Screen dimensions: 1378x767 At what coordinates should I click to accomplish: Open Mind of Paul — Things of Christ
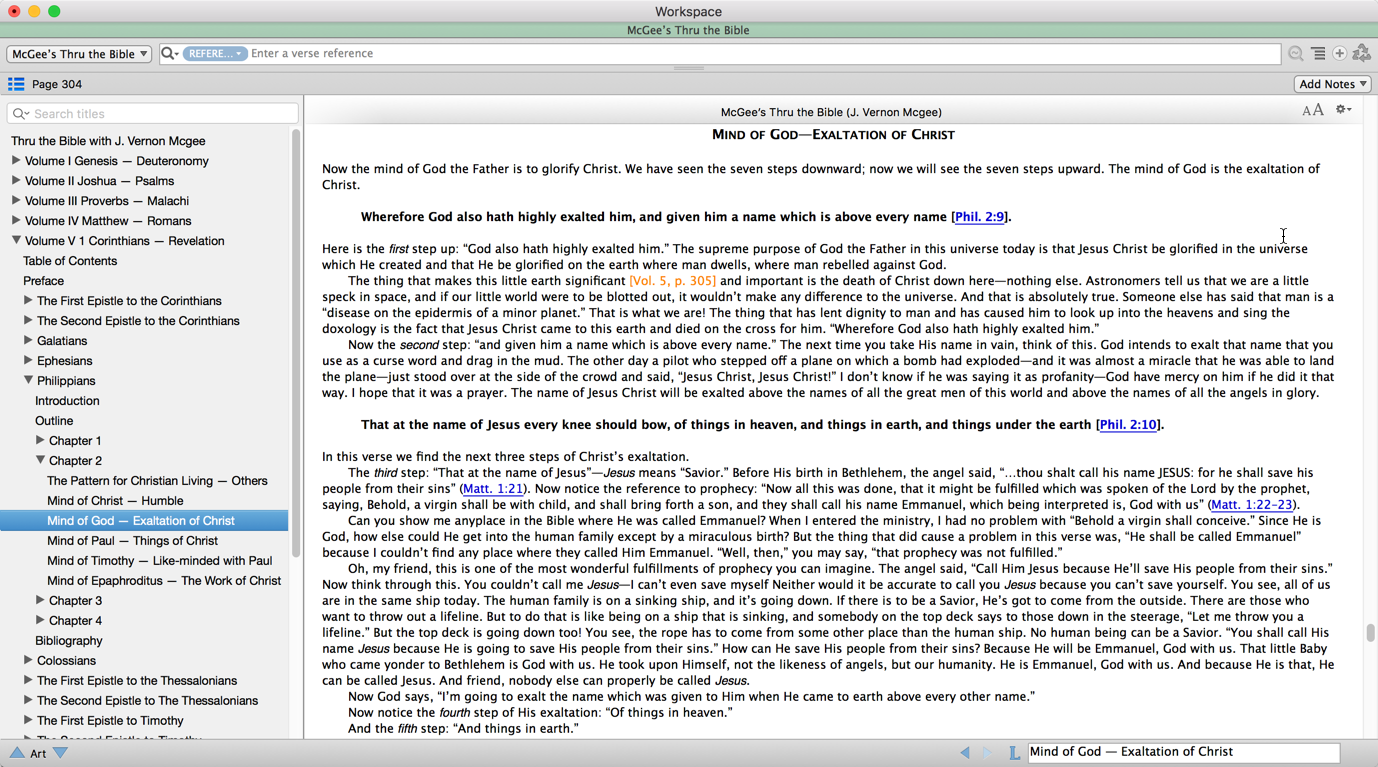point(132,541)
